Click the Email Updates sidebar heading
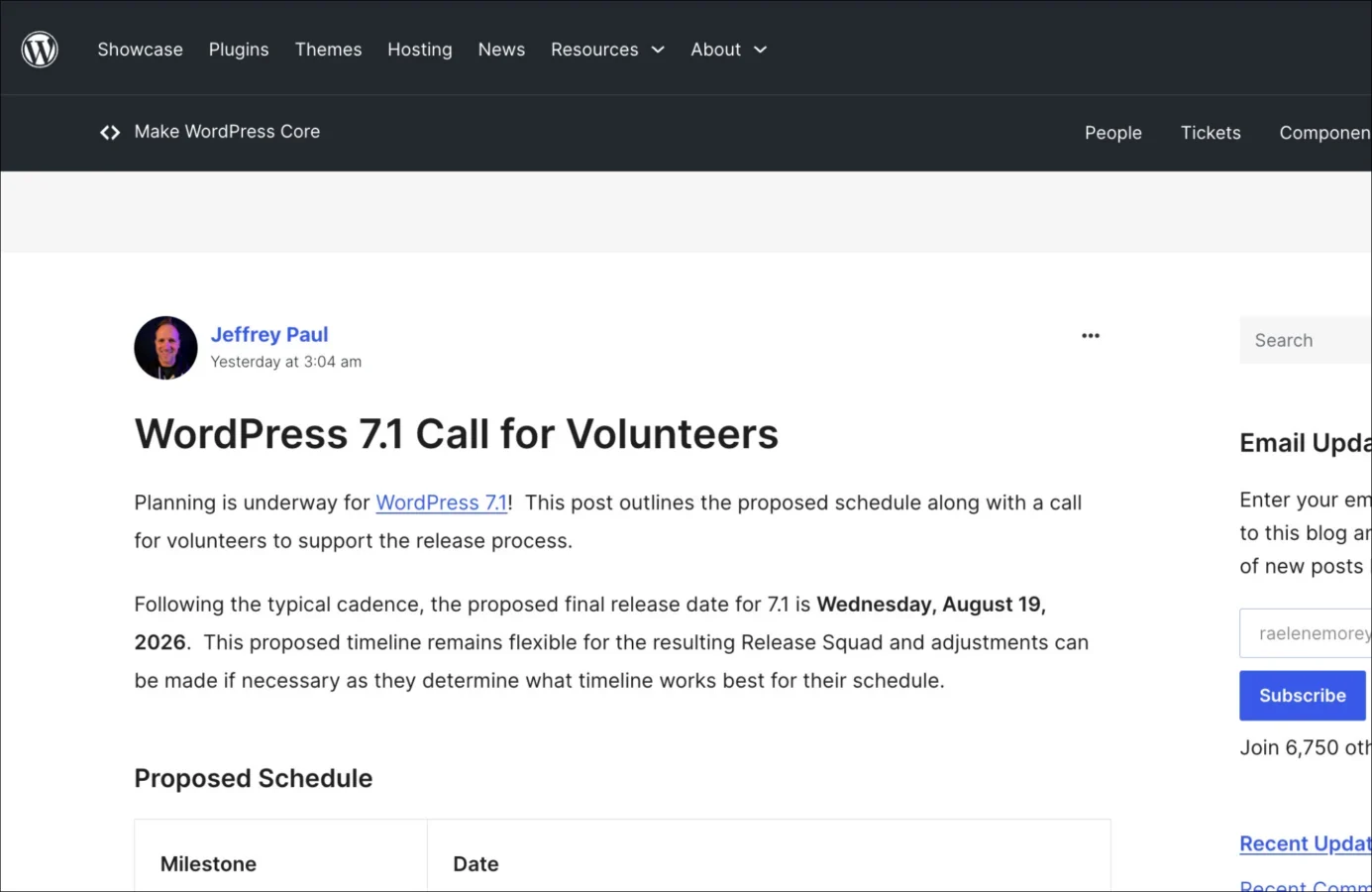The image size is (1372, 892). click(x=1306, y=443)
